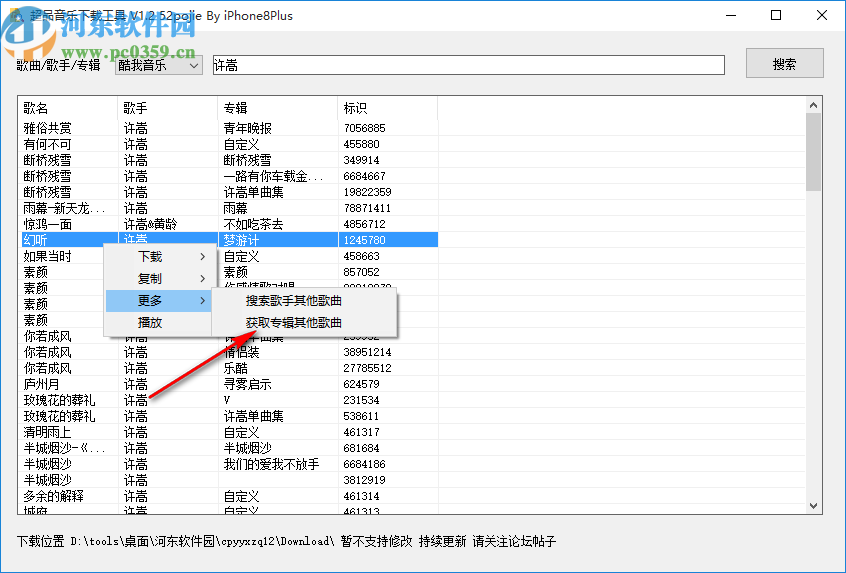Sort by the 歌名 column header
The width and height of the screenshot is (846, 573).
tap(68, 108)
